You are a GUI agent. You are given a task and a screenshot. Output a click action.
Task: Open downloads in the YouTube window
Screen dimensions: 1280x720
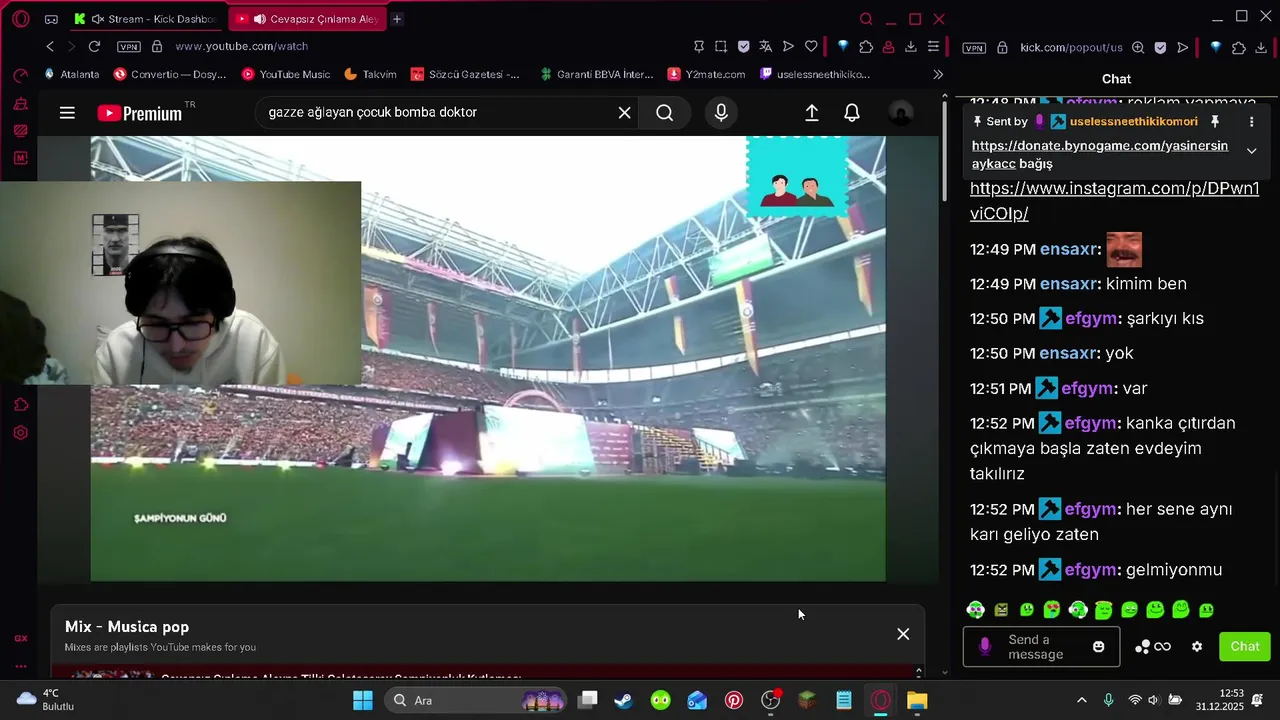910,46
